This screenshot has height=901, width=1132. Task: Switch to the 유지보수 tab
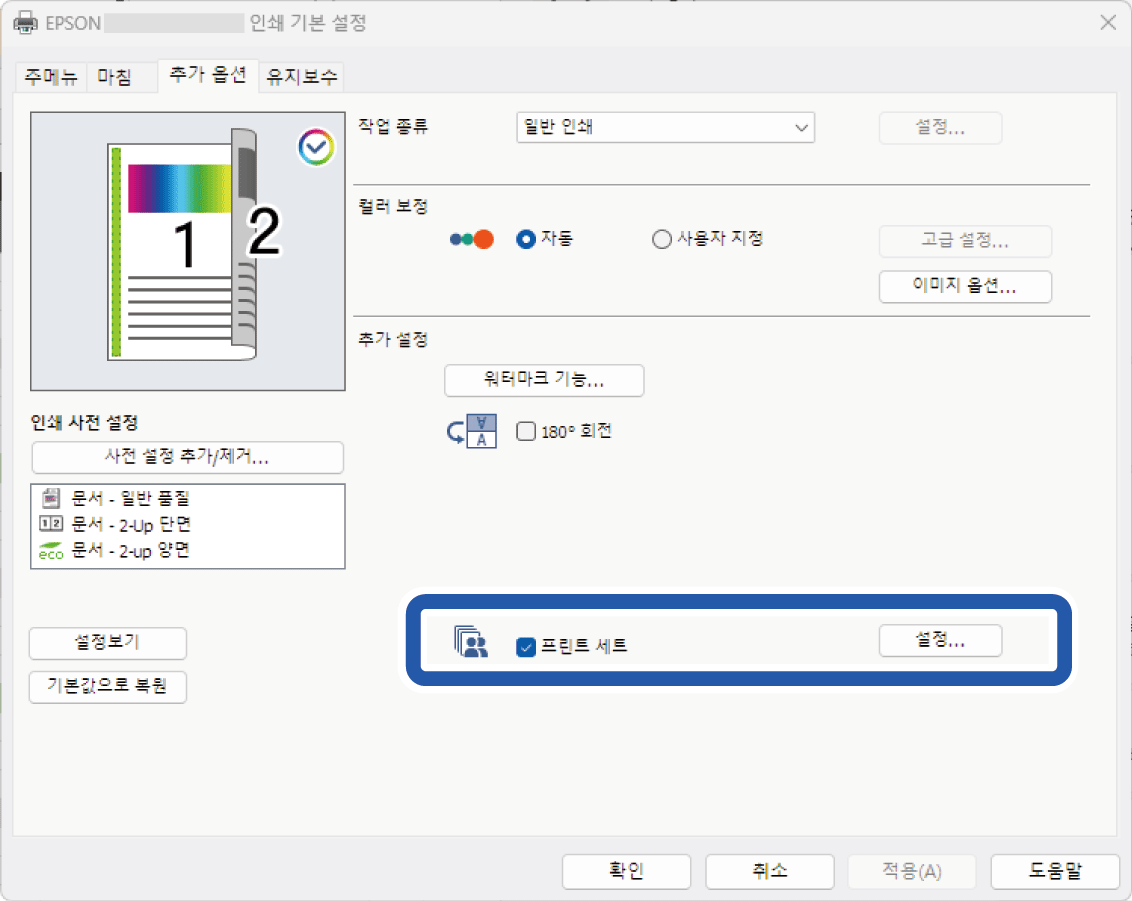pos(302,77)
